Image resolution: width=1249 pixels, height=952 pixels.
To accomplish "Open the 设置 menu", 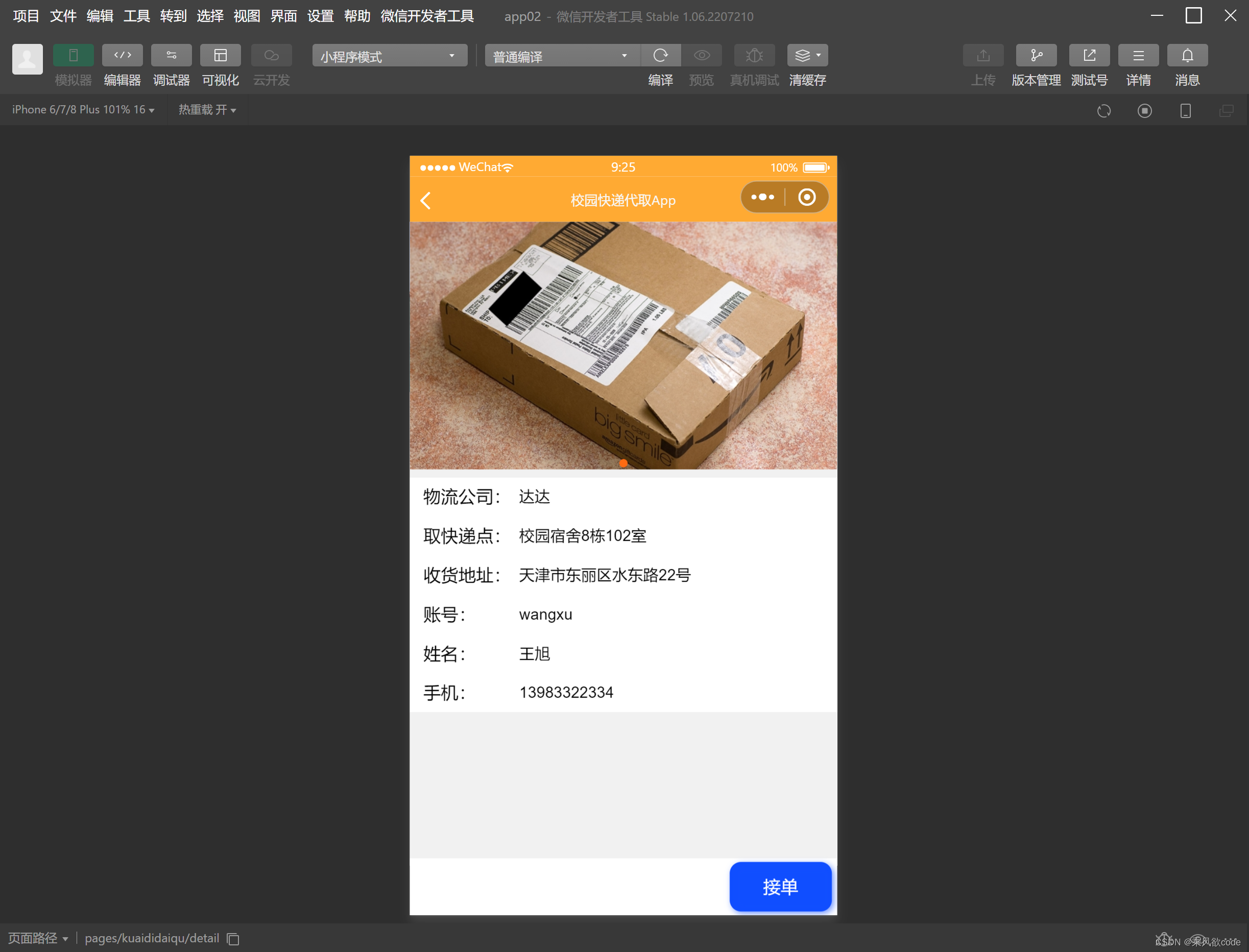I will [320, 16].
